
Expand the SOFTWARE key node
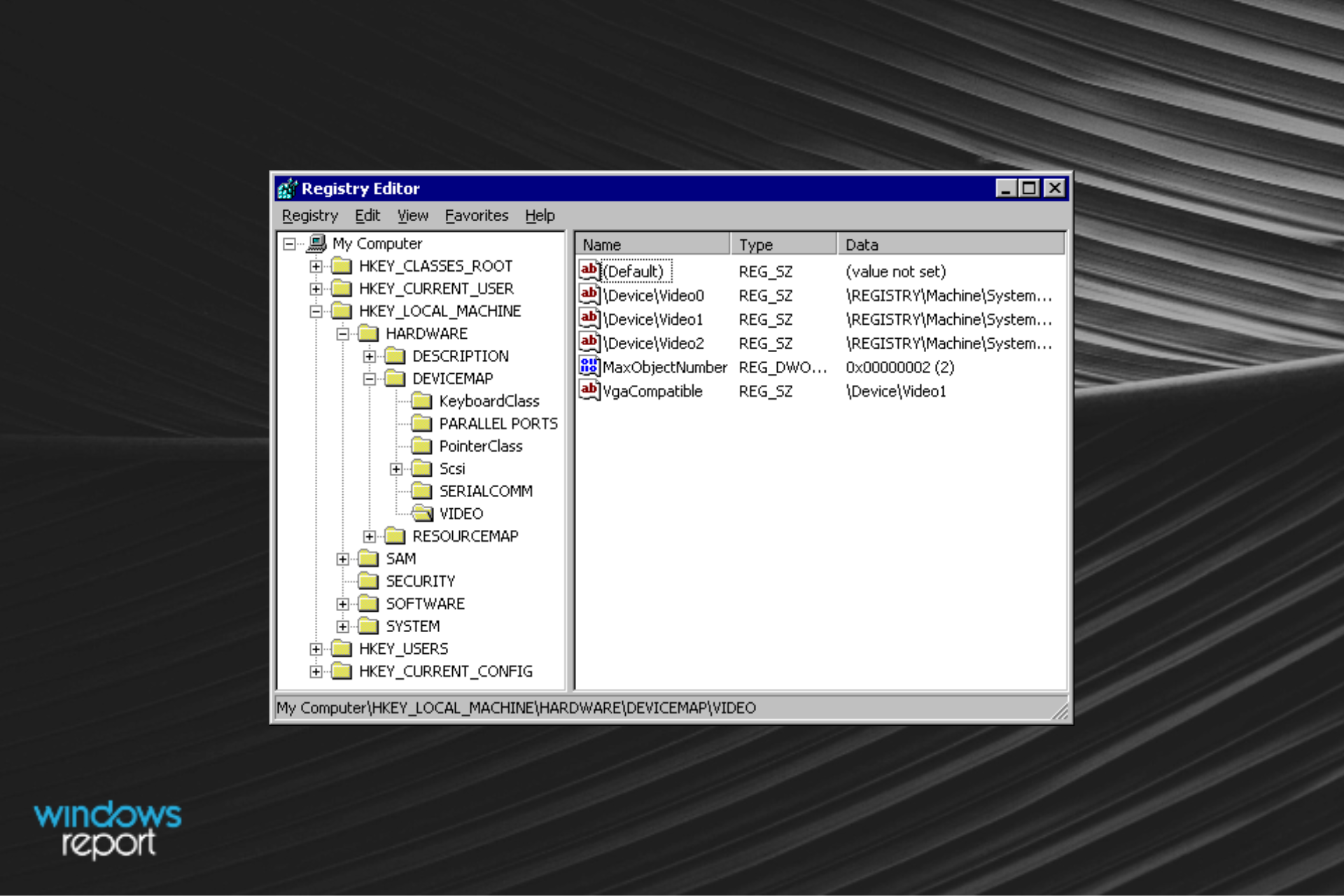tap(342, 604)
